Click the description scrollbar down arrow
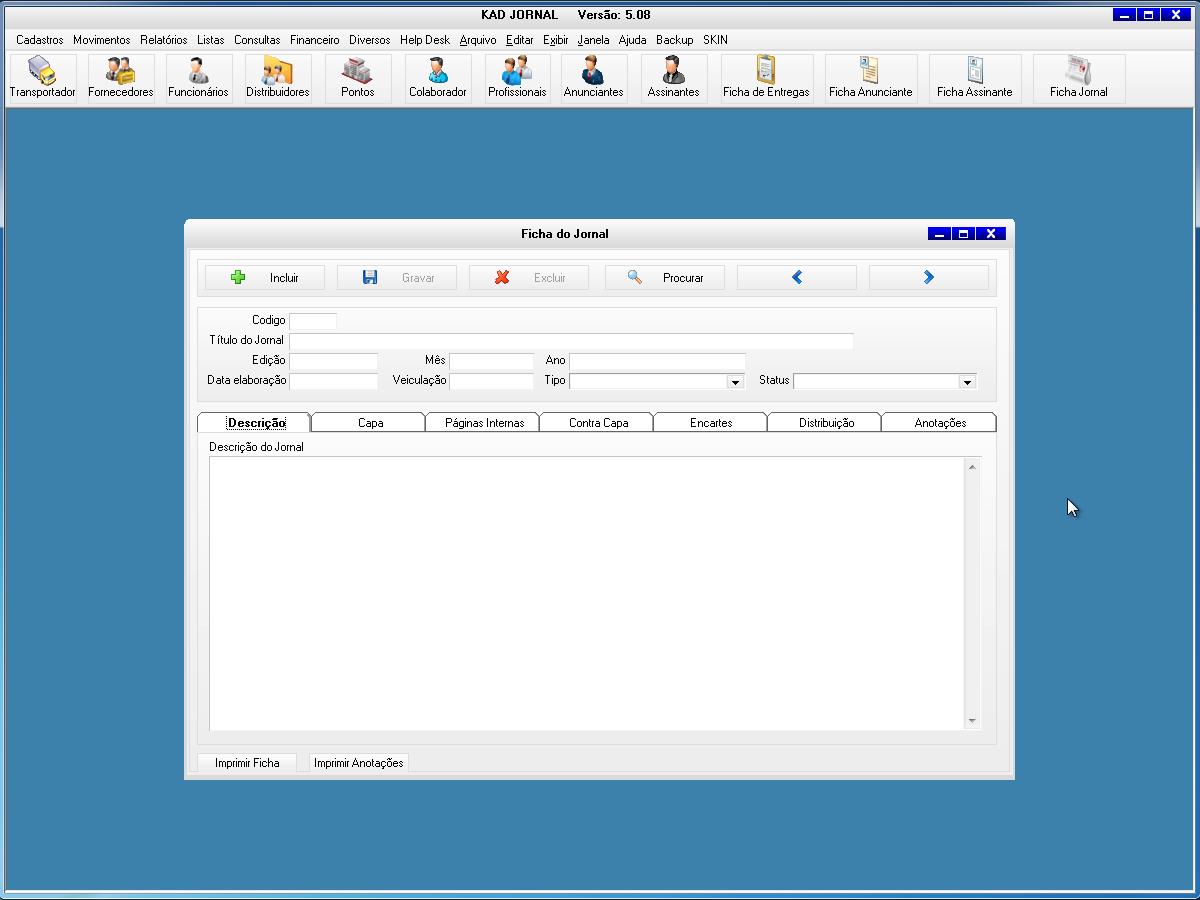This screenshot has width=1200, height=900. (x=972, y=721)
